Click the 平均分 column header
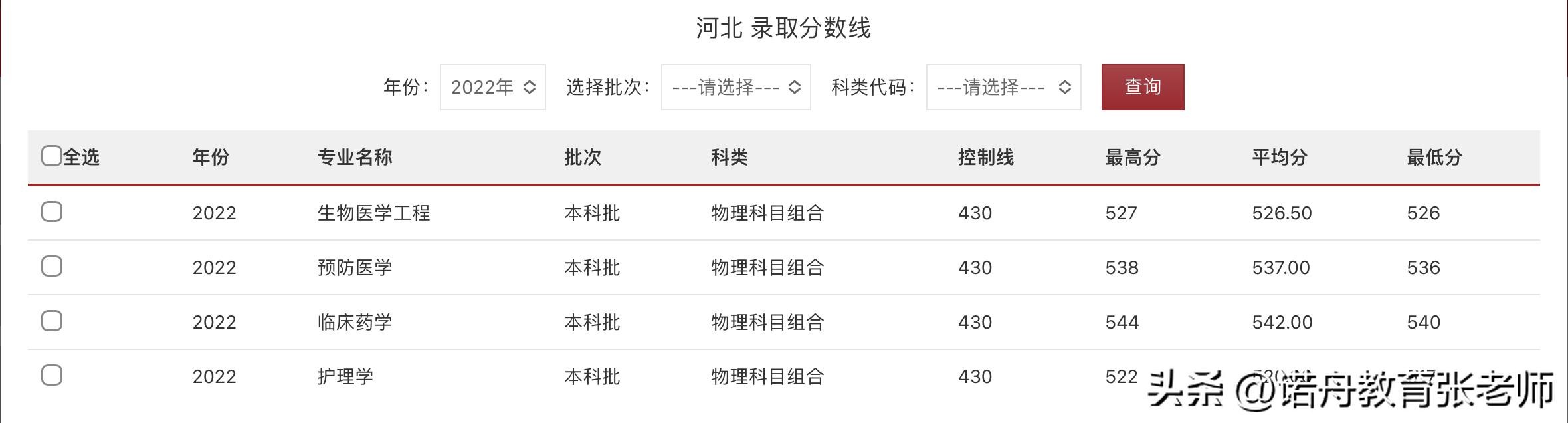 1279,158
